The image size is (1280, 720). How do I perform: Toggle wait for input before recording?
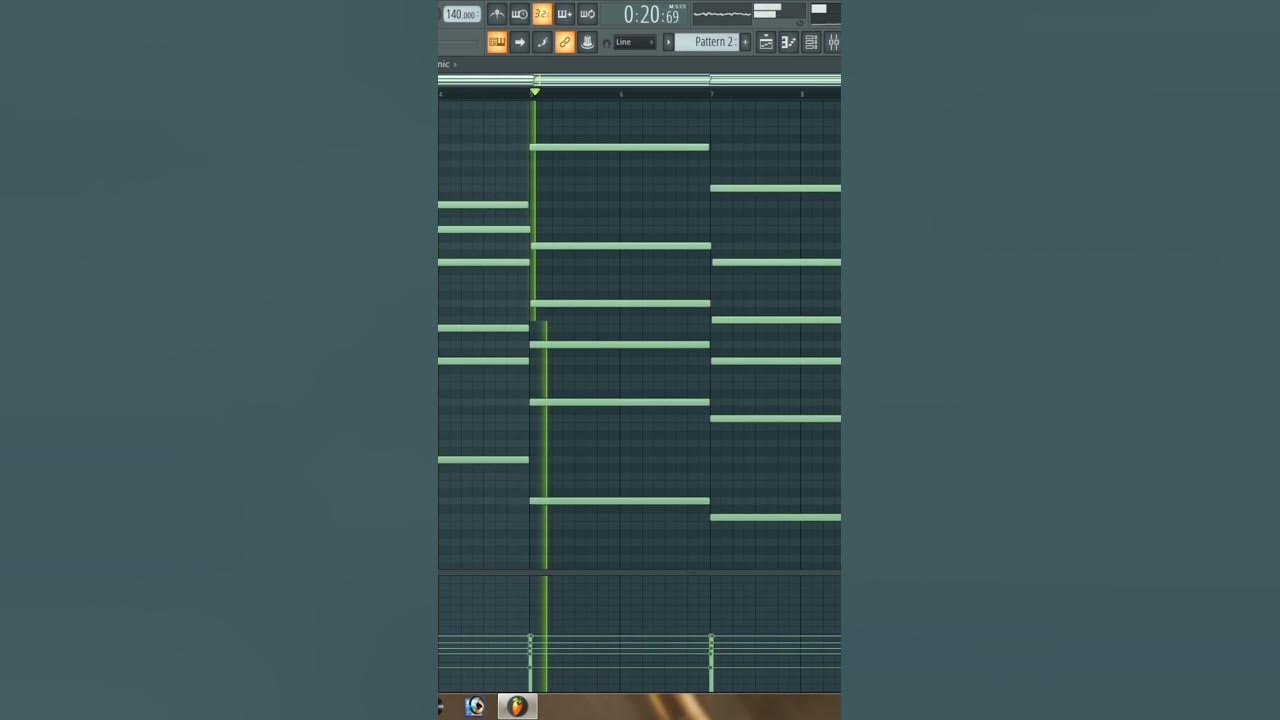(519, 14)
